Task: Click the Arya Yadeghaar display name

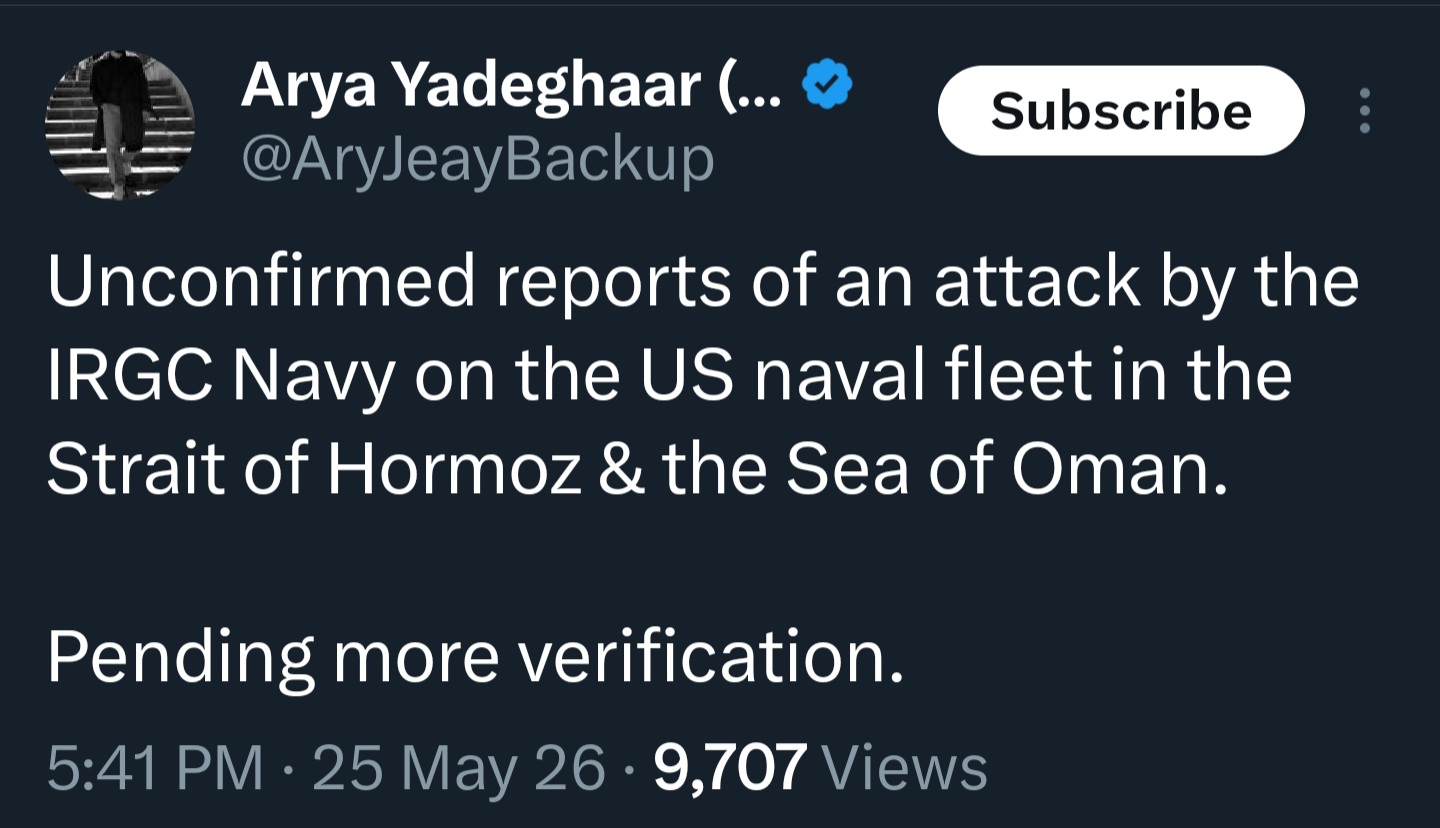Action: [x=470, y=85]
